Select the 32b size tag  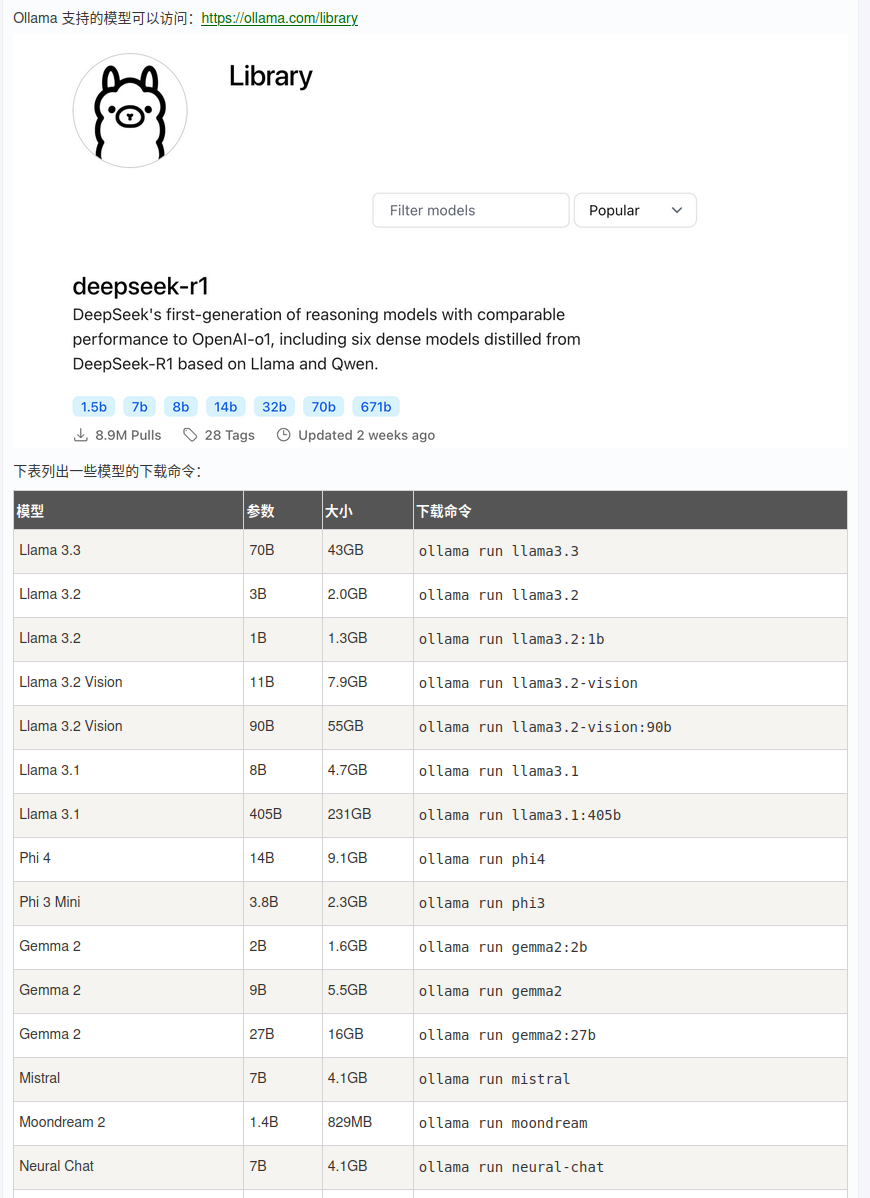(274, 406)
